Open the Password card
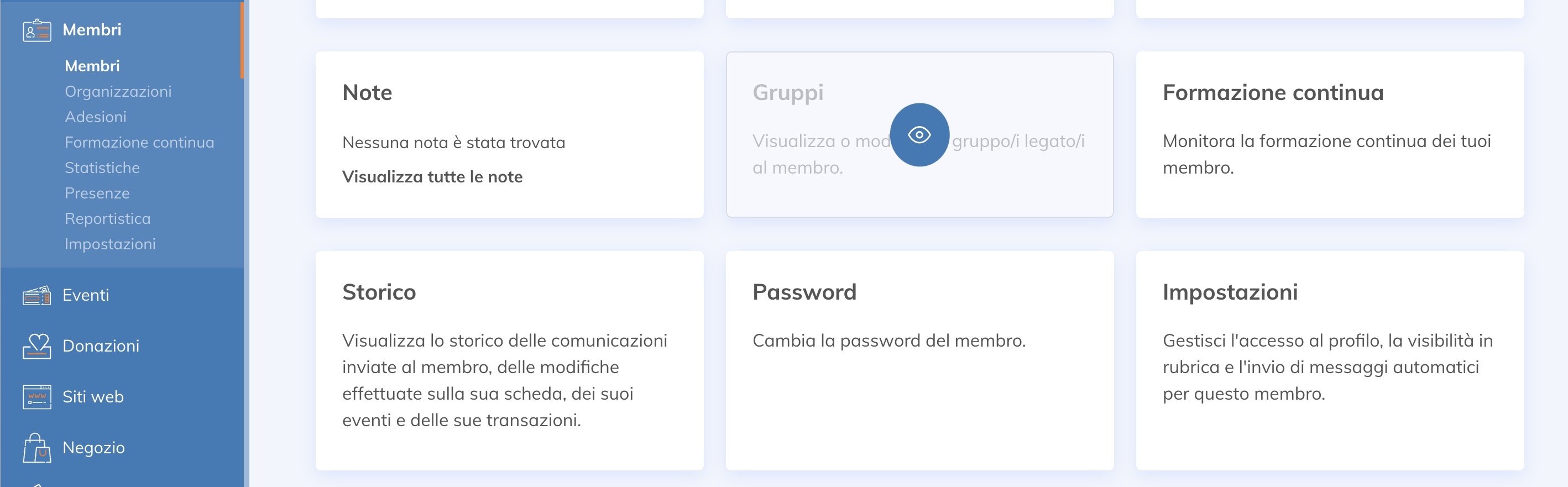1568x487 pixels. [919, 360]
